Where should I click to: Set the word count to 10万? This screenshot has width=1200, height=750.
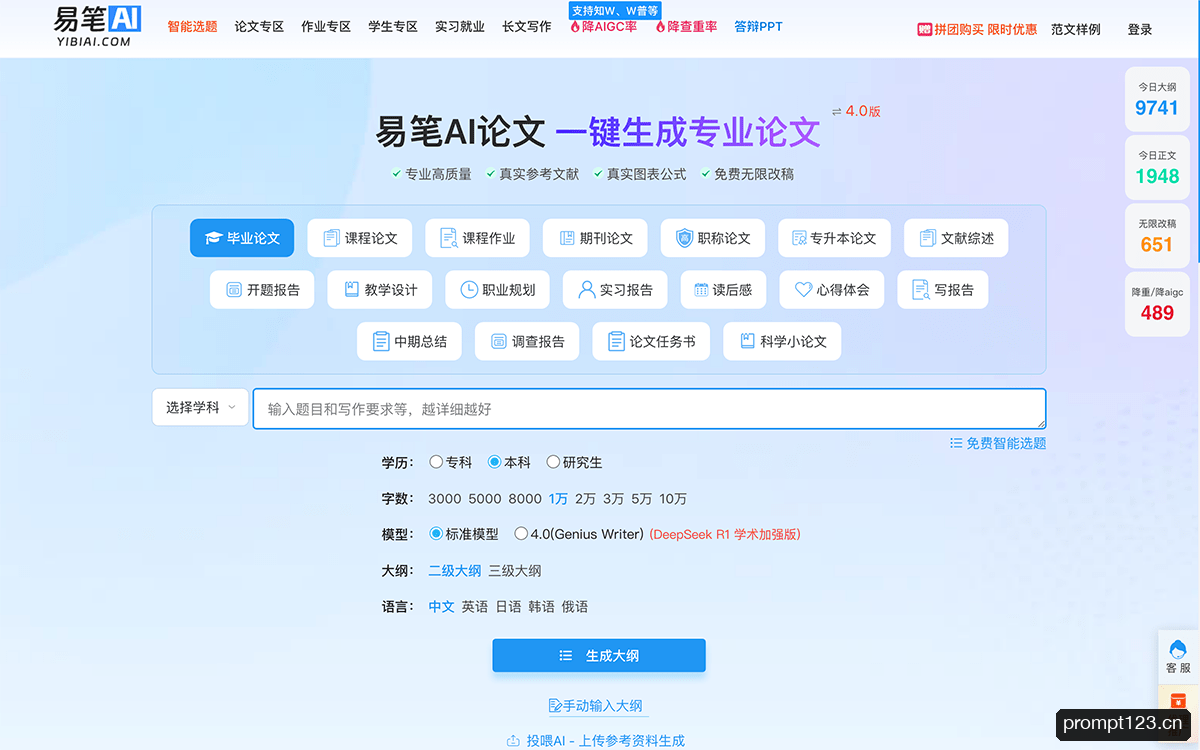[673, 499]
